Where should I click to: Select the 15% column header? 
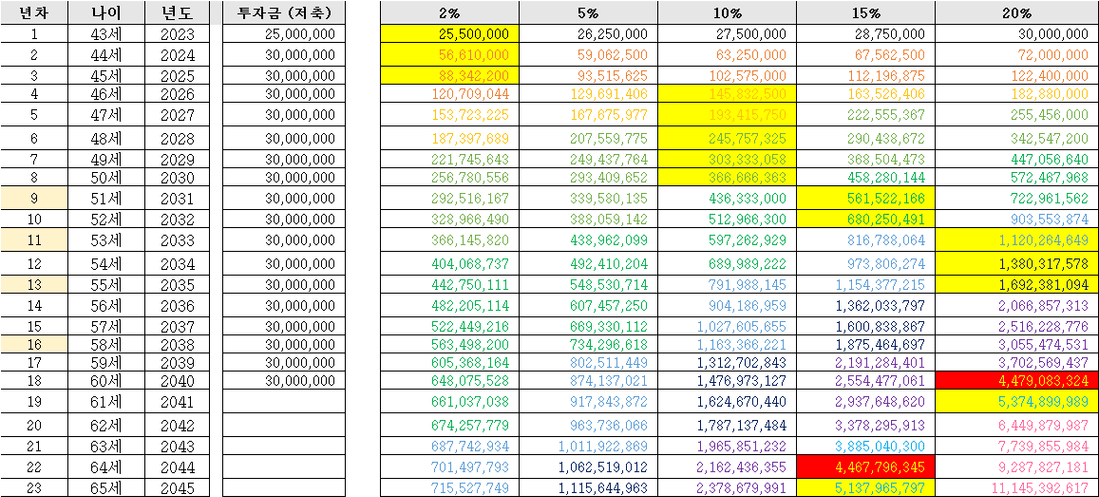(x=866, y=13)
